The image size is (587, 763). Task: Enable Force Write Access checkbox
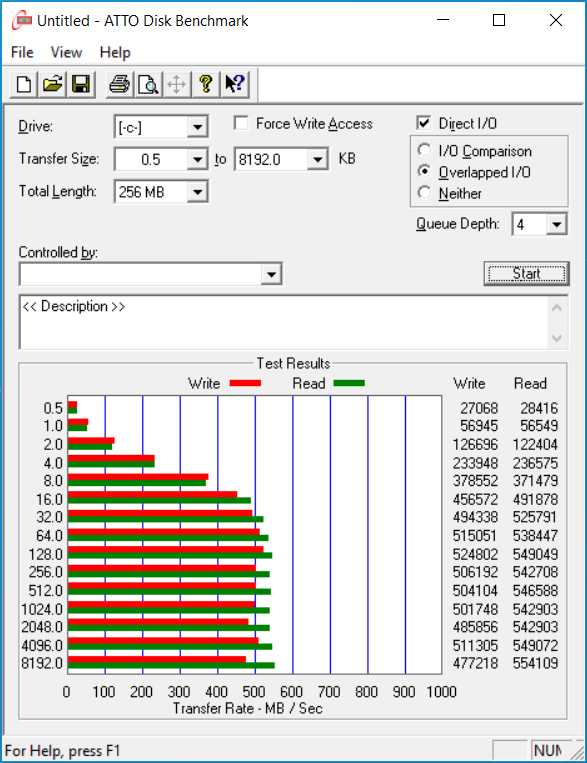241,123
